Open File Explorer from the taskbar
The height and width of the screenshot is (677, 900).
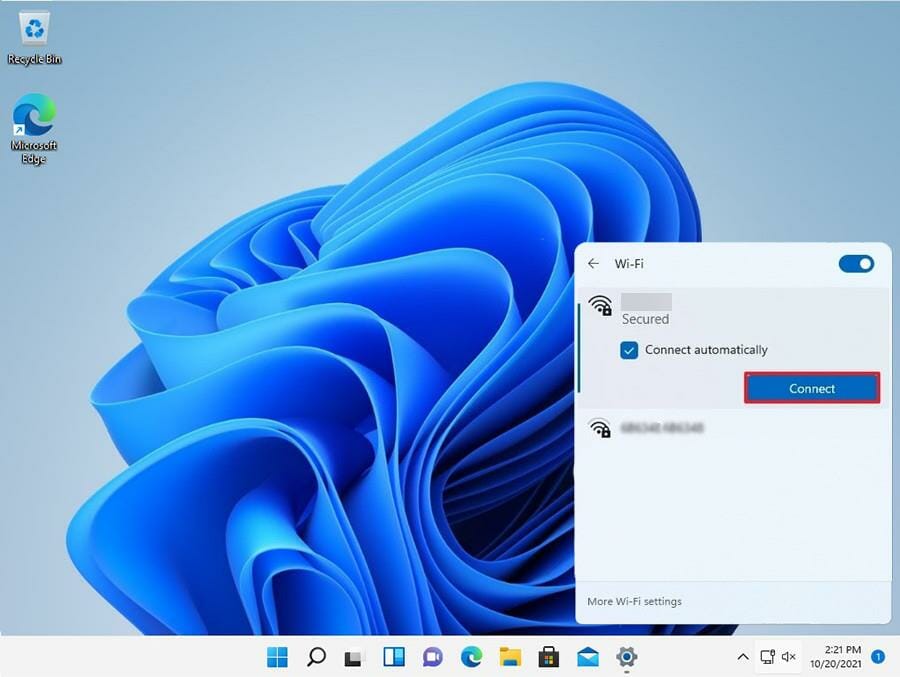pyautogui.click(x=510, y=657)
